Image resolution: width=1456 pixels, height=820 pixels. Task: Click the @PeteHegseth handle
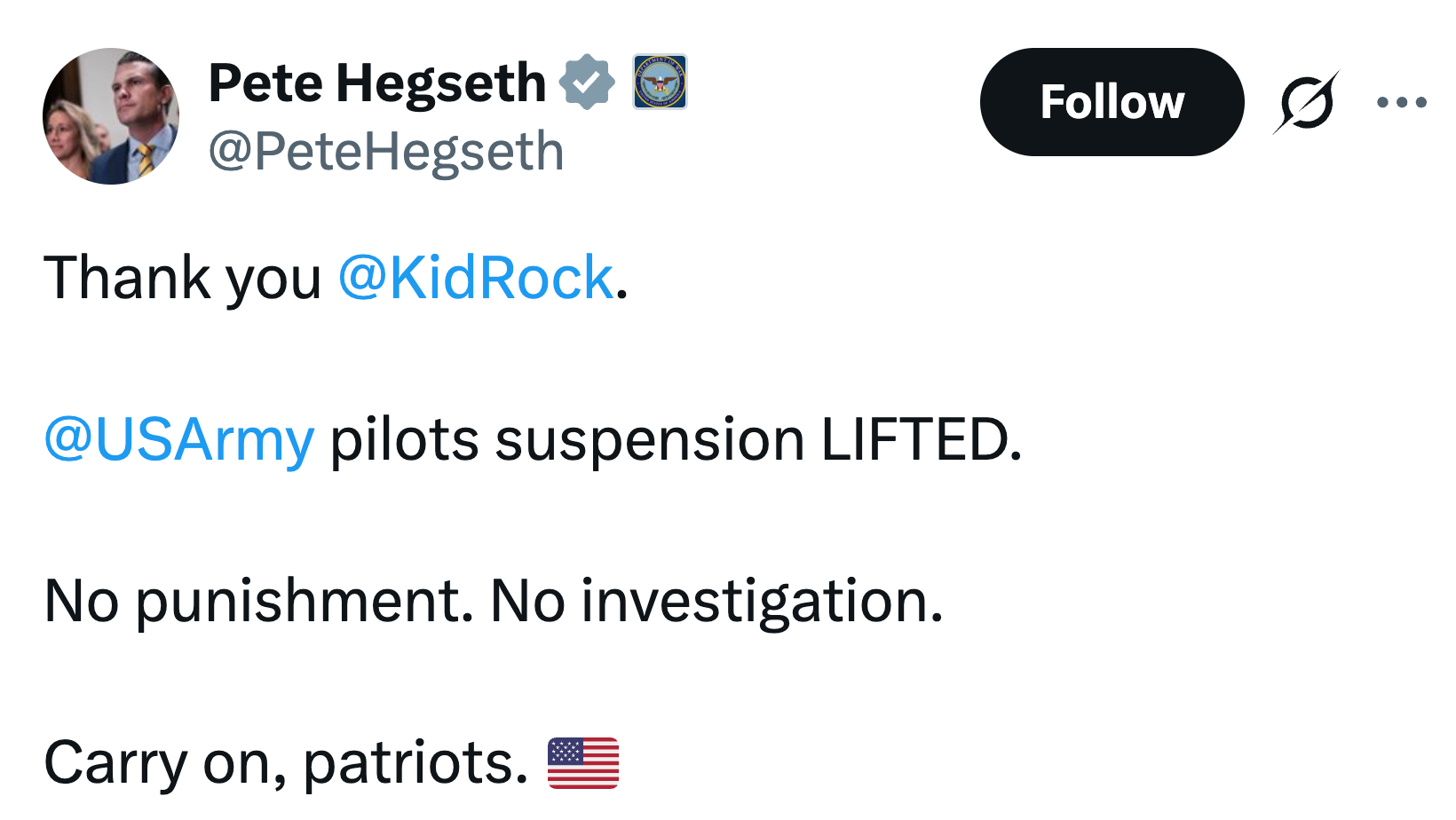[x=385, y=150]
